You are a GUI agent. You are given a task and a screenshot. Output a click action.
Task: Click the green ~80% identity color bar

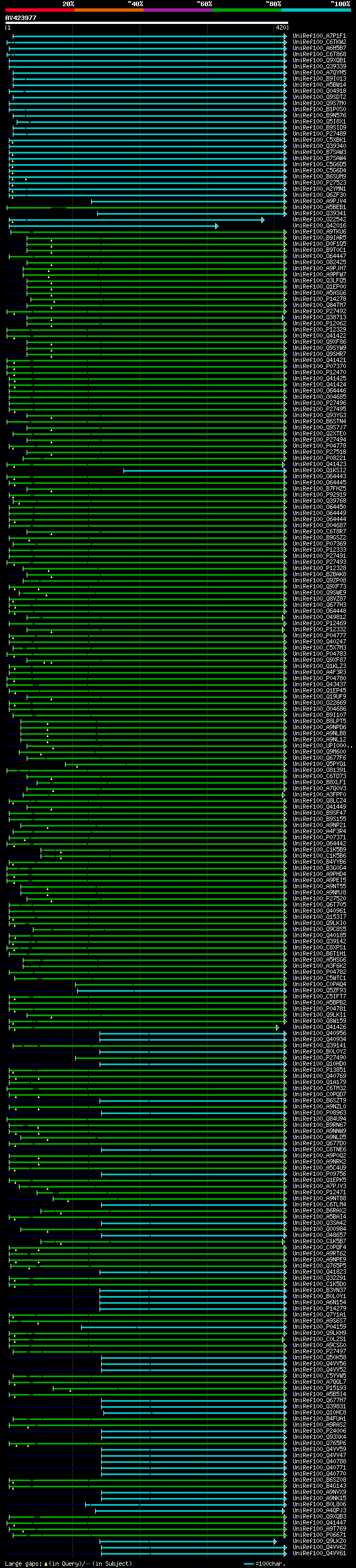(x=247, y=10)
